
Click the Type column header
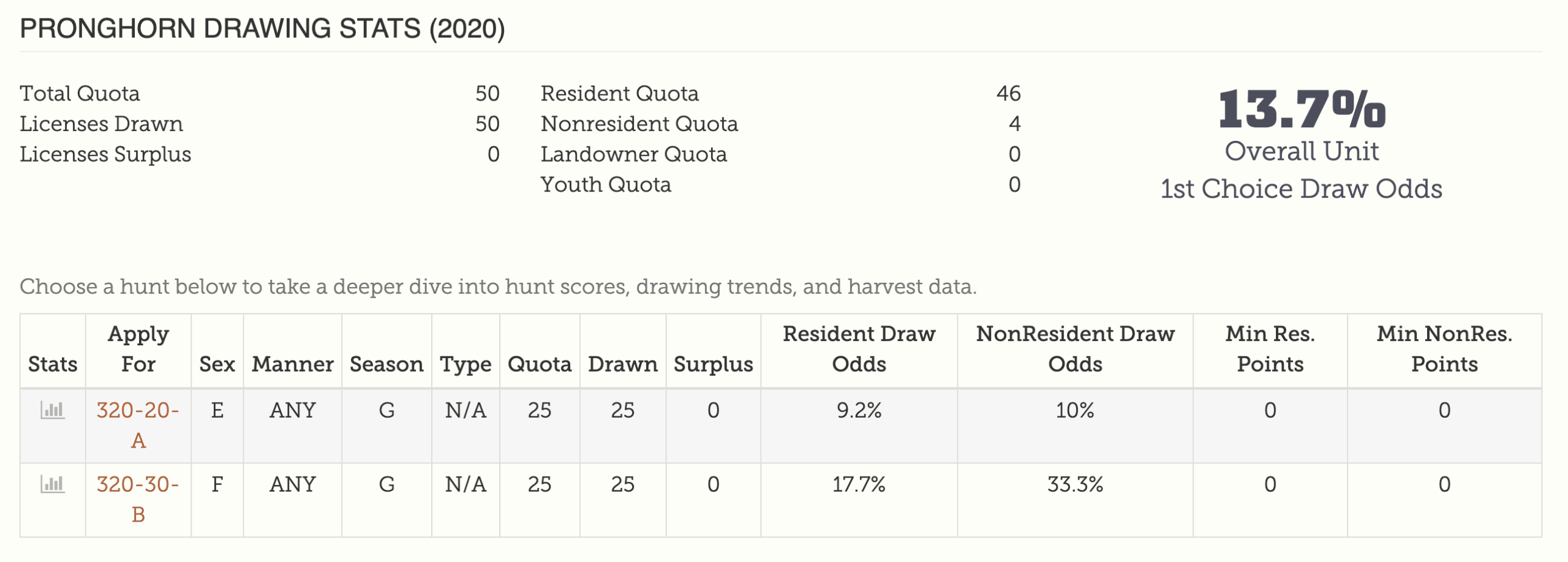466,364
